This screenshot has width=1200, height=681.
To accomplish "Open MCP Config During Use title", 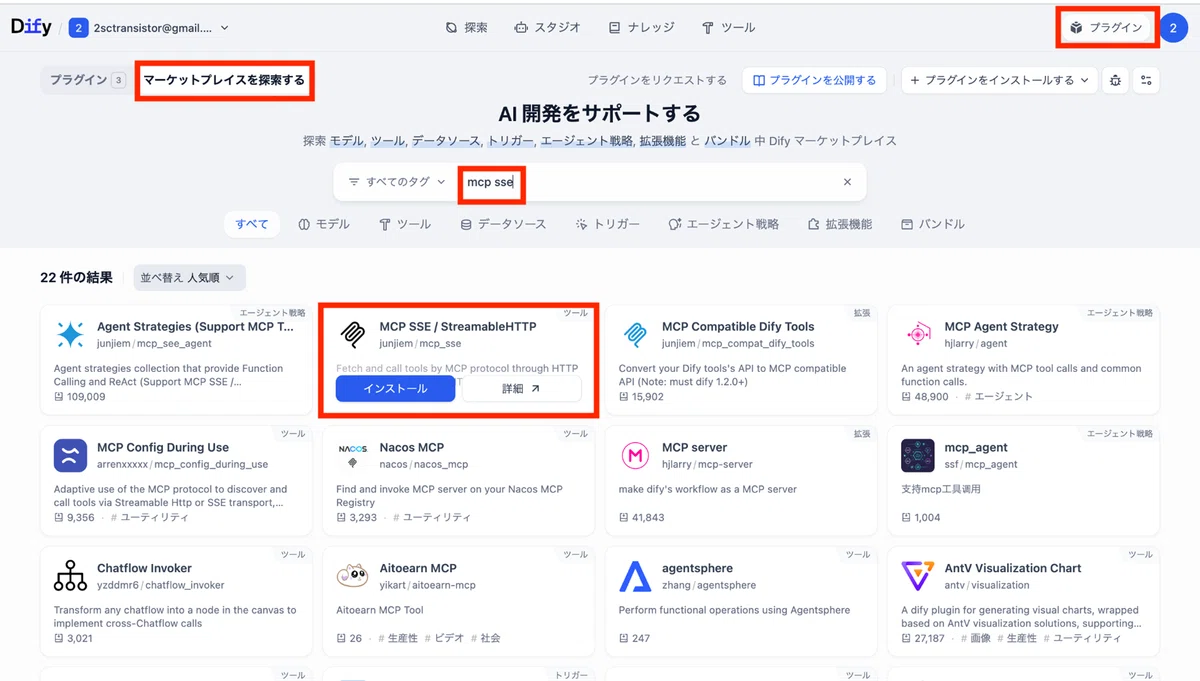I will point(163,447).
